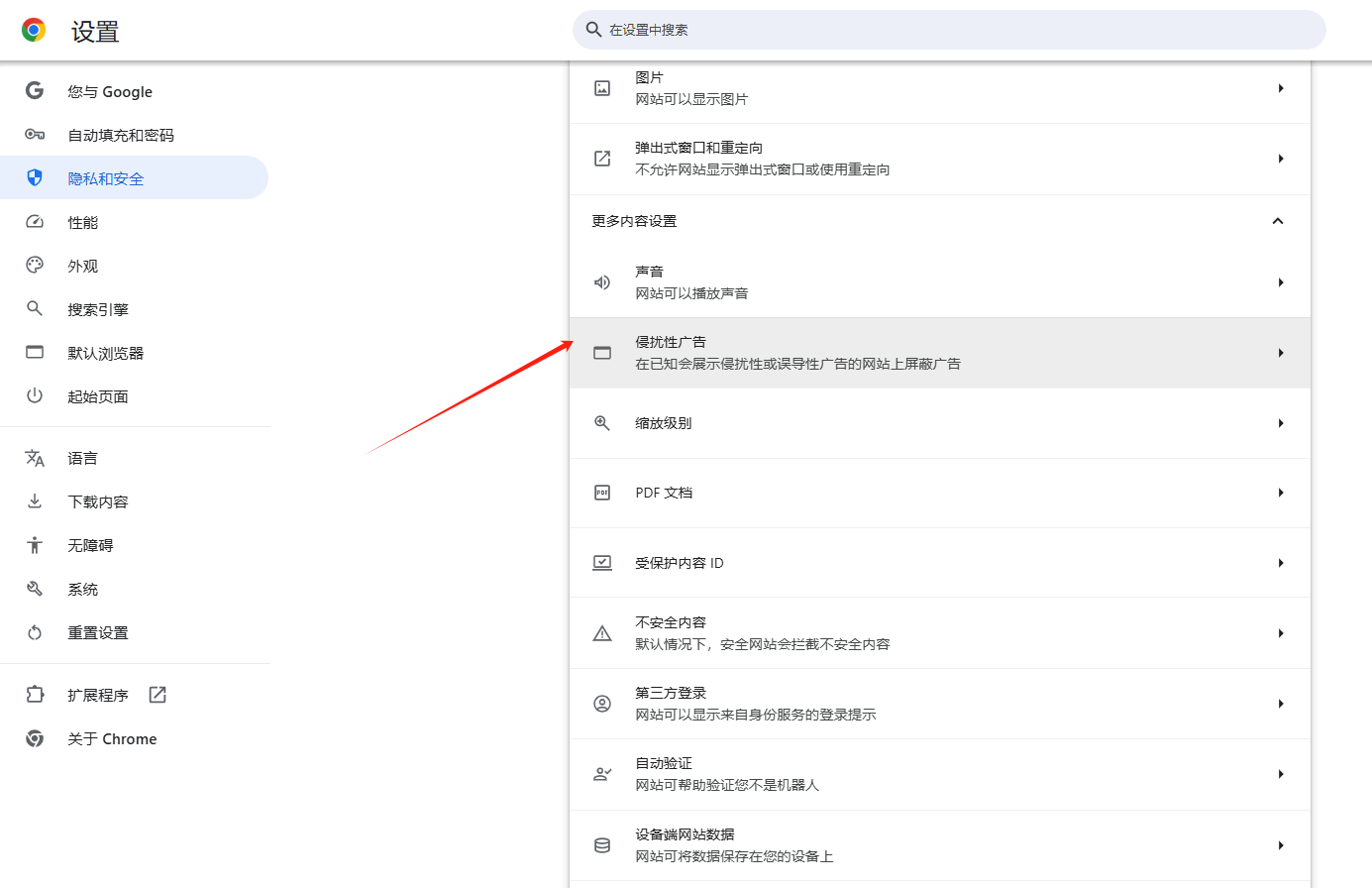This screenshot has height=888, width=1372.
Task: Click the speedometer icon for 性能
Action: [35, 222]
